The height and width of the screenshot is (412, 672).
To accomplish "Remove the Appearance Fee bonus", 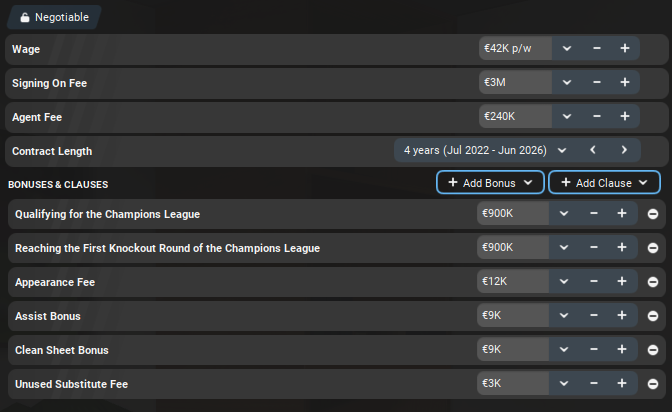I will tap(653, 282).
